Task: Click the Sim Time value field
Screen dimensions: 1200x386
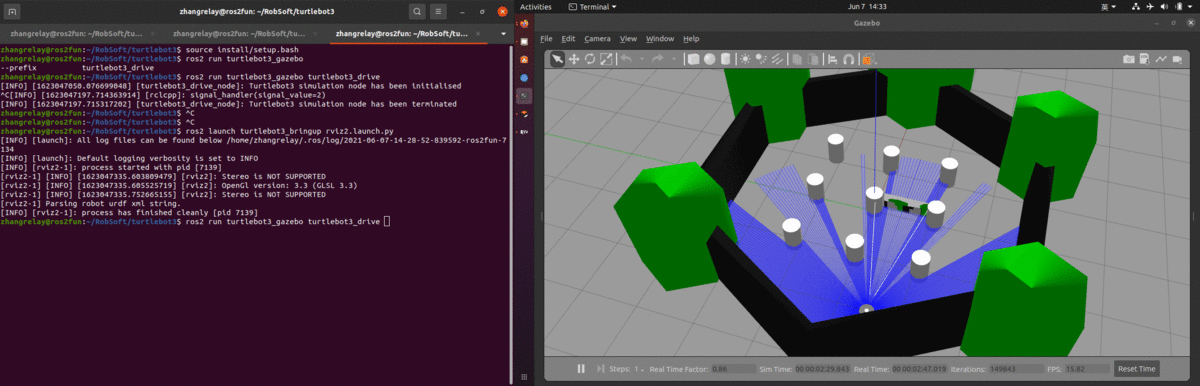Action: tap(822, 369)
